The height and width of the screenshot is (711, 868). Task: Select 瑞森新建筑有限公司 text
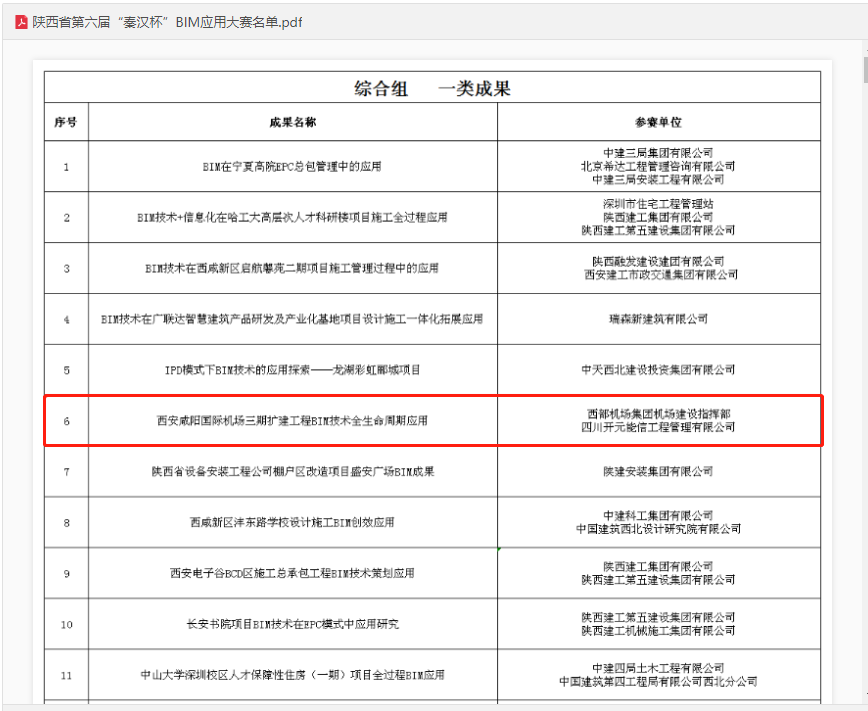pos(658,319)
